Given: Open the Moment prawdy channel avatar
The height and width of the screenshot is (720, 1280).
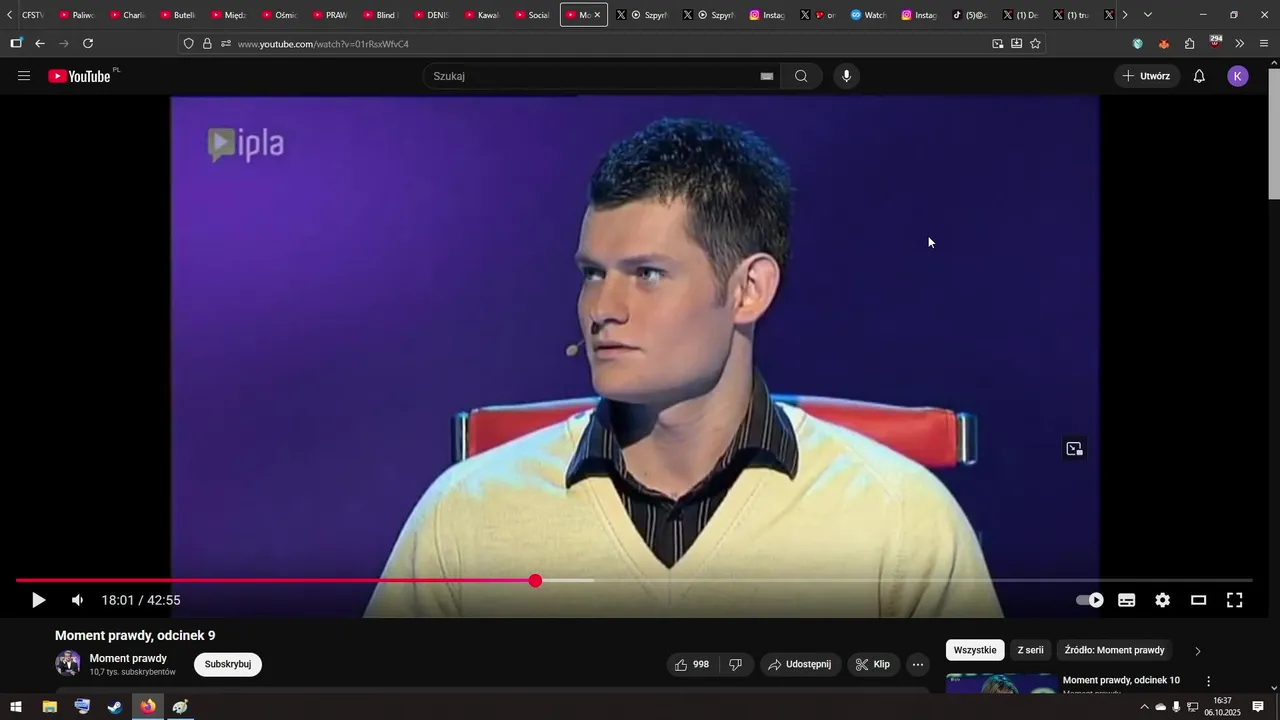Looking at the screenshot, I should point(68,663).
